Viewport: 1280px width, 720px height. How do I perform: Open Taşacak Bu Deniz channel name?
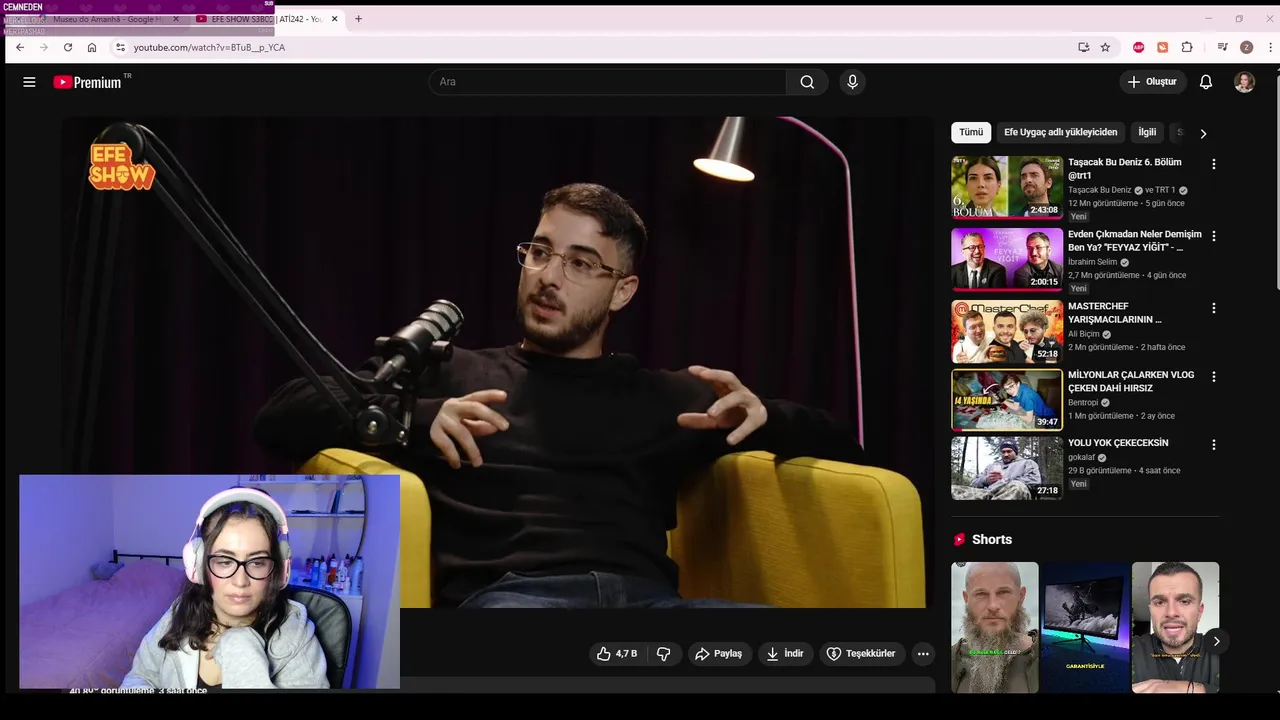coord(1099,190)
